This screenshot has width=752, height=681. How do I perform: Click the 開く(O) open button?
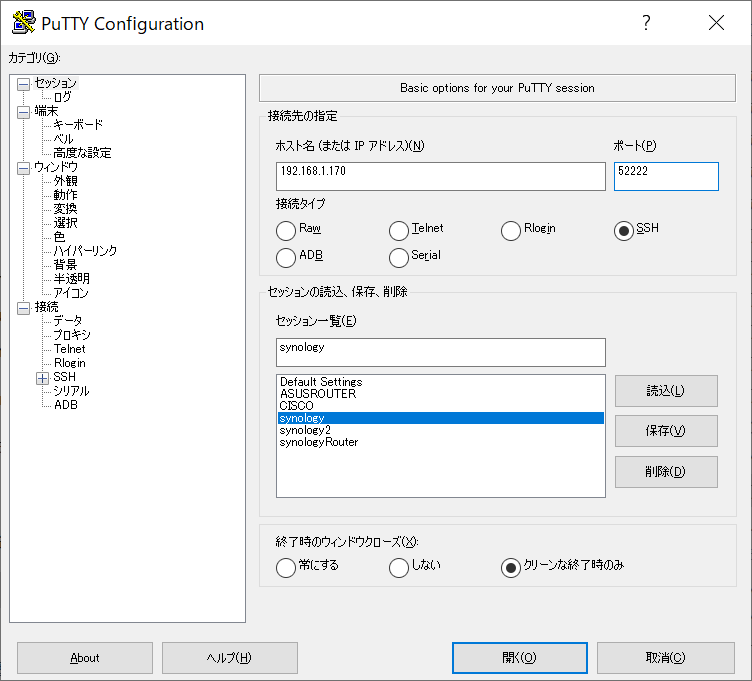click(x=520, y=658)
